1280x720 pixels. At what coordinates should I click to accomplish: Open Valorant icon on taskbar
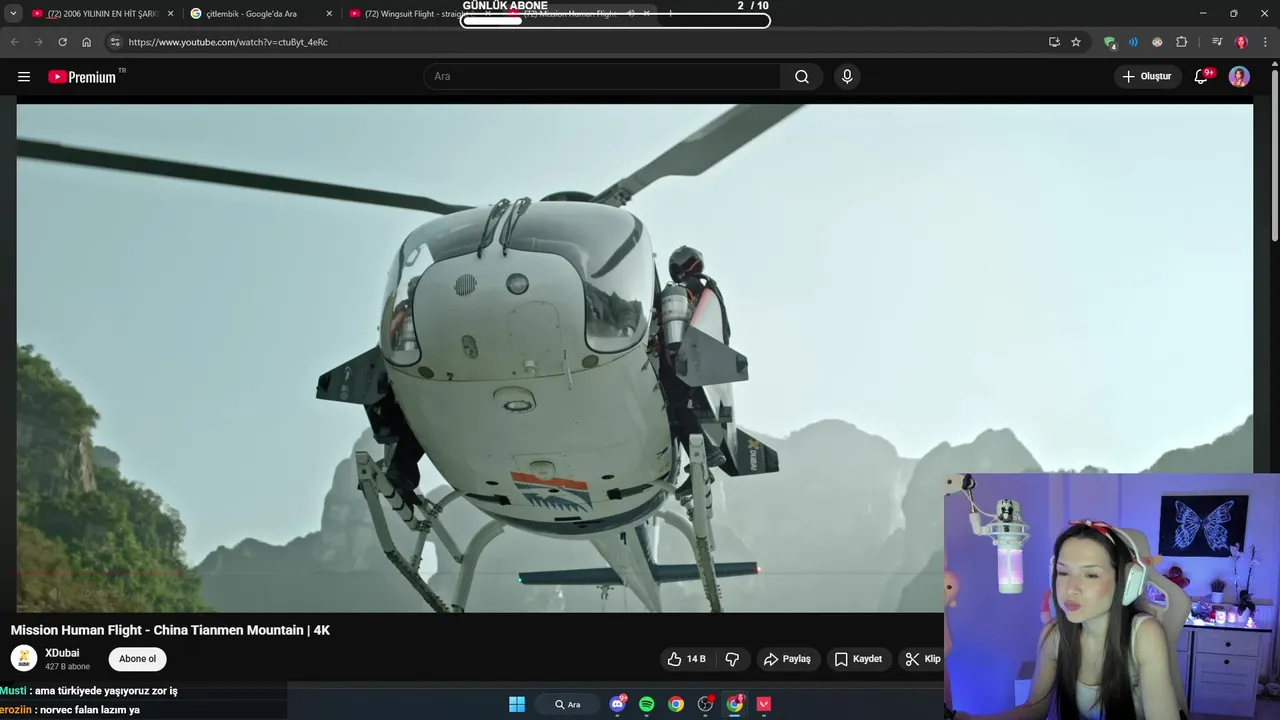(764, 704)
